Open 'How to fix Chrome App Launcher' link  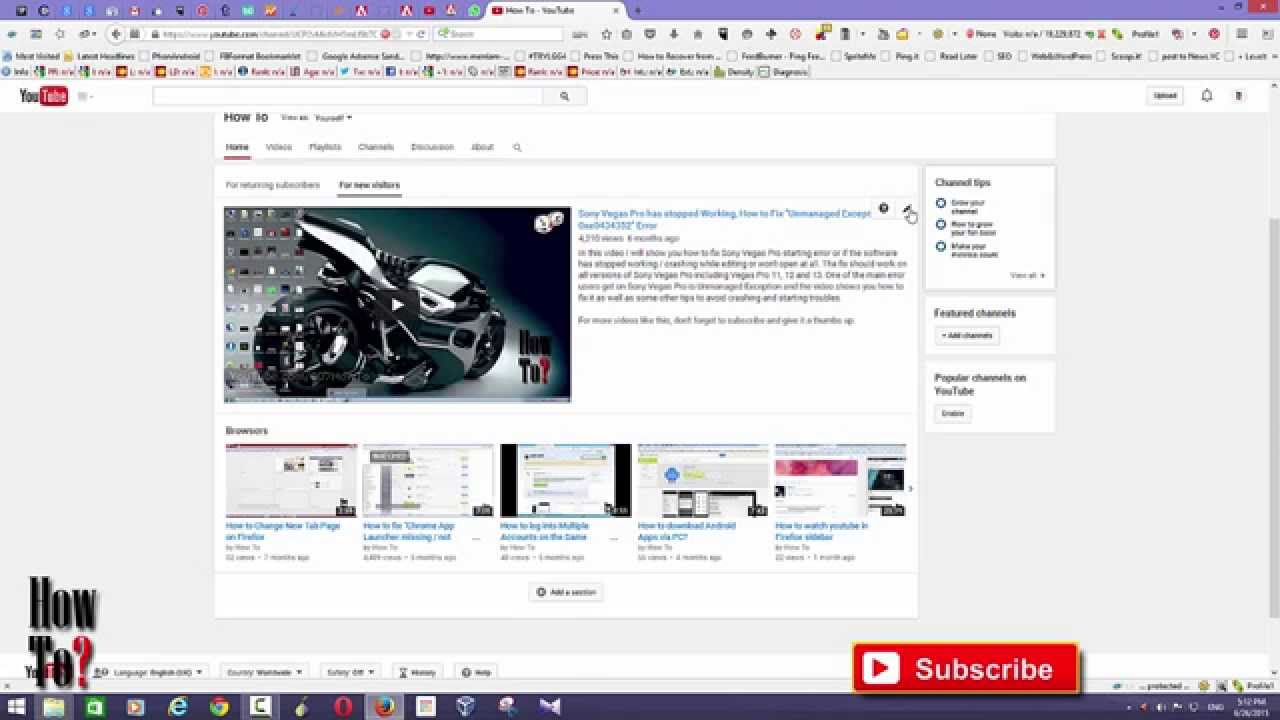pyautogui.click(x=408, y=531)
